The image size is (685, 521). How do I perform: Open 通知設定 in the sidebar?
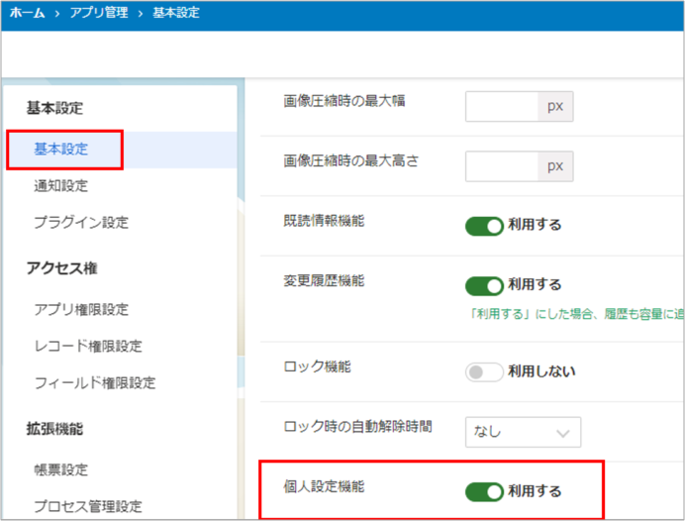coord(61,185)
